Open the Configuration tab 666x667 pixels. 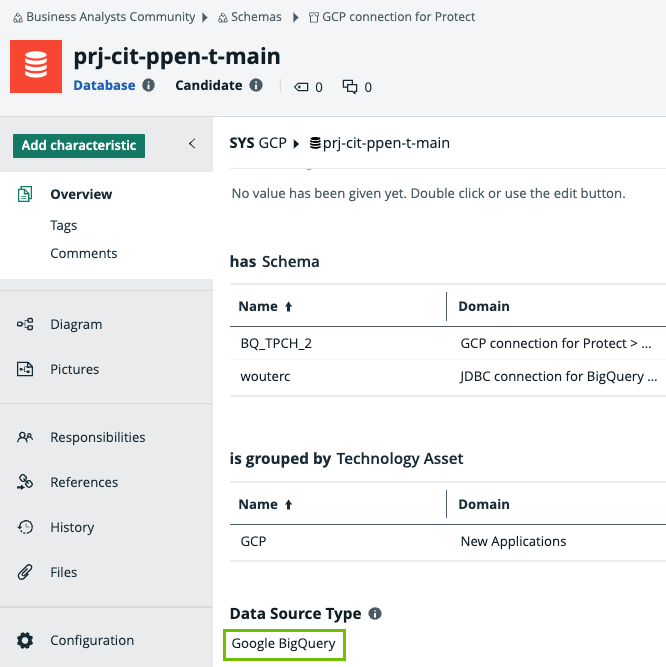(x=92, y=640)
